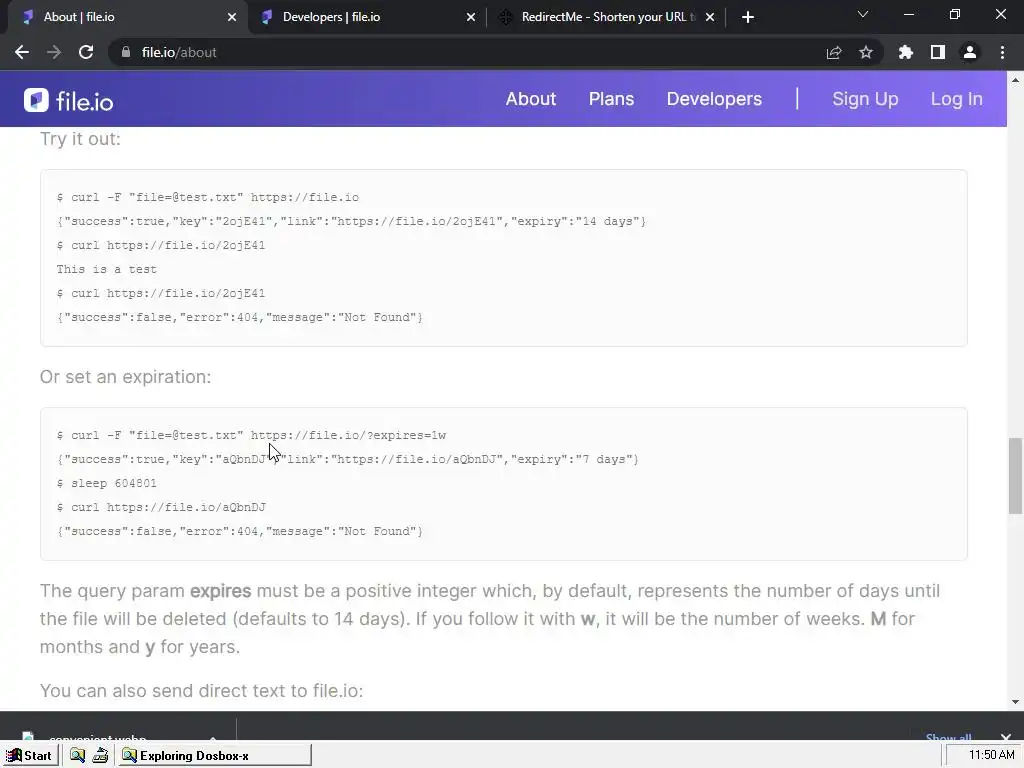This screenshot has width=1024, height=768.
Task: Click the JSON line with expiry 7 days
Action: click(348, 459)
